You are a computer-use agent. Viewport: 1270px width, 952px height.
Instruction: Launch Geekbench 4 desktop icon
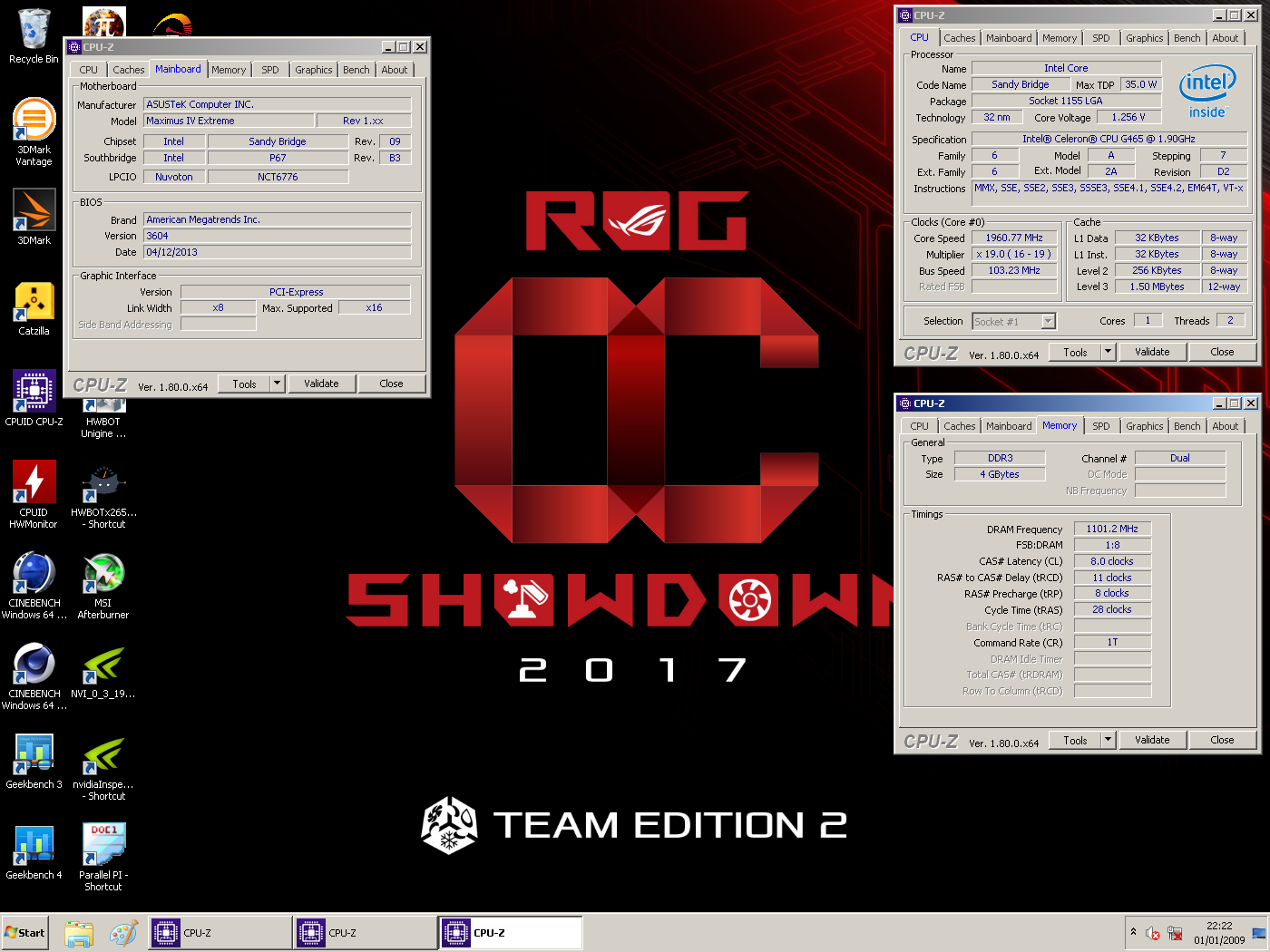coord(34,851)
